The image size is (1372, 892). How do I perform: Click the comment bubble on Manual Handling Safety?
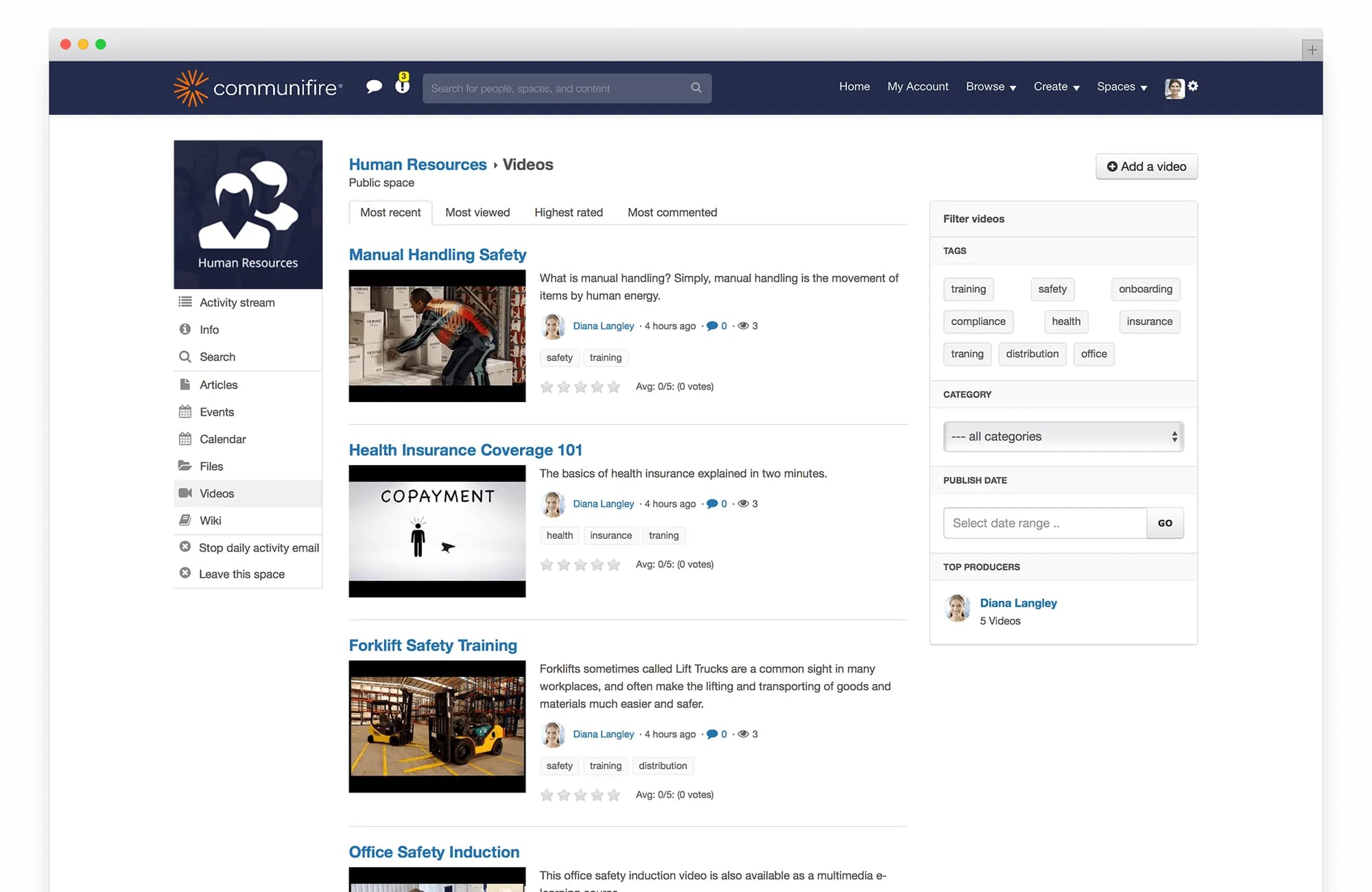click(x=712, y=326)
